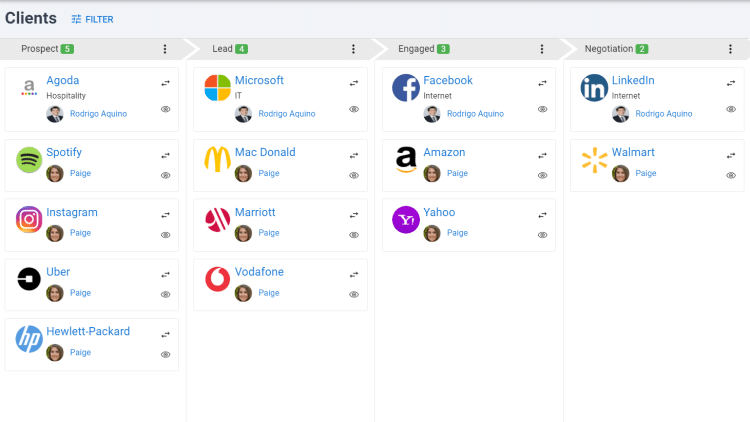Toggle the eye icon on Spotify card
The width and height of the screenshot is (750, 422).
click(x=165, y=175)
